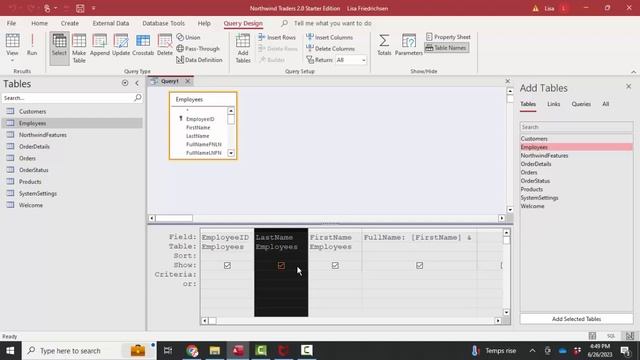Open the Windows Start menu

click(10, 351)
